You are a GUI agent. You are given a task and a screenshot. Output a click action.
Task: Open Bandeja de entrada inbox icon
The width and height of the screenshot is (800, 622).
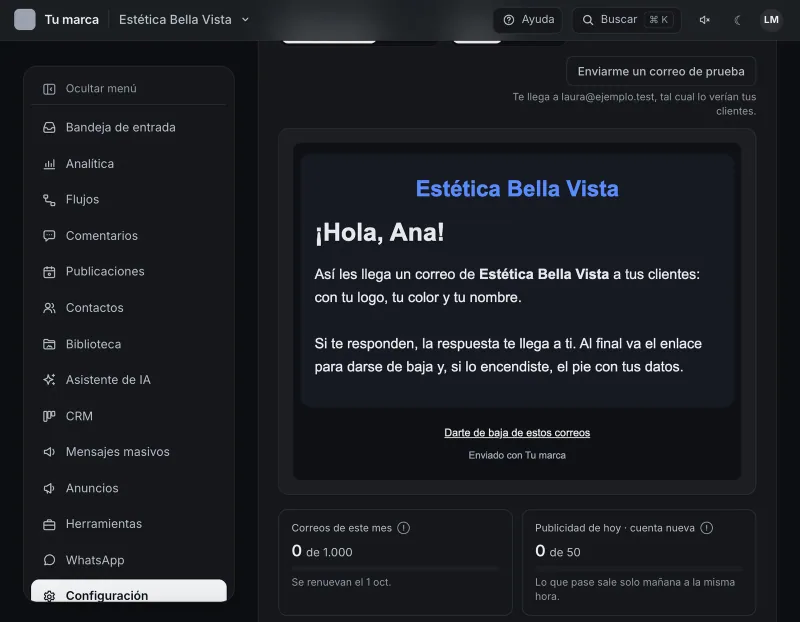(x=49, y=128)
